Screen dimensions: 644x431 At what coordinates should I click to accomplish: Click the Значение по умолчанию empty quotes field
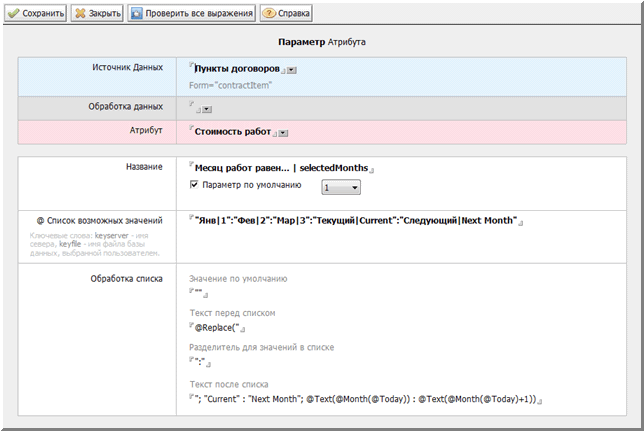[x=198, y=292]
